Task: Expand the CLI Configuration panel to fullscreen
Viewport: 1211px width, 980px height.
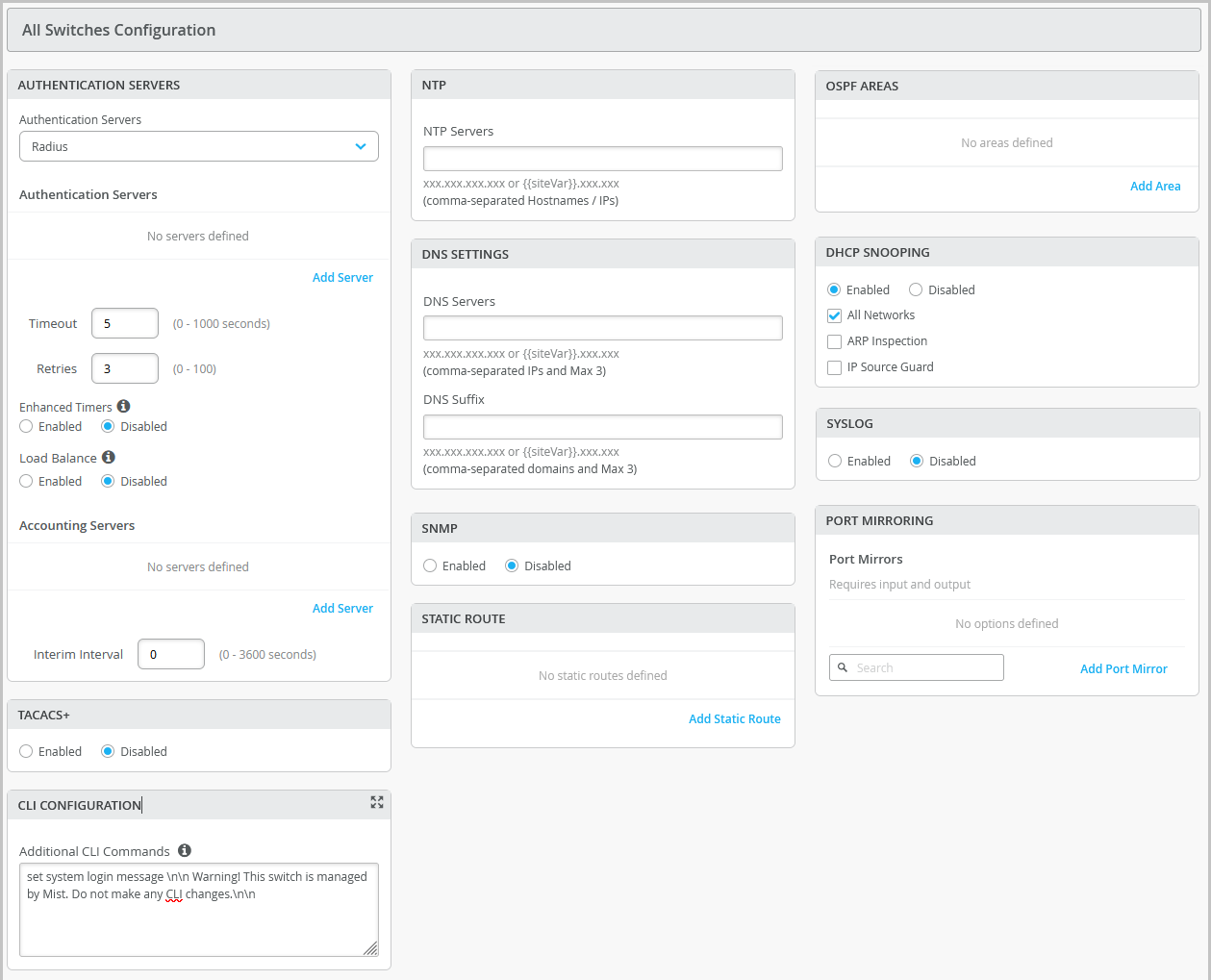Action: [377, 802]
